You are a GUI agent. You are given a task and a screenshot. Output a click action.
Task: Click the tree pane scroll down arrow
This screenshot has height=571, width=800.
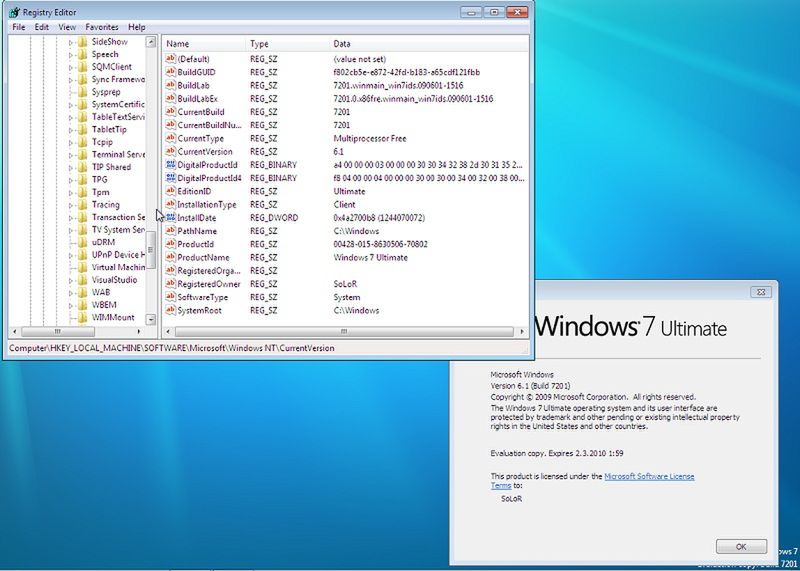151,319
